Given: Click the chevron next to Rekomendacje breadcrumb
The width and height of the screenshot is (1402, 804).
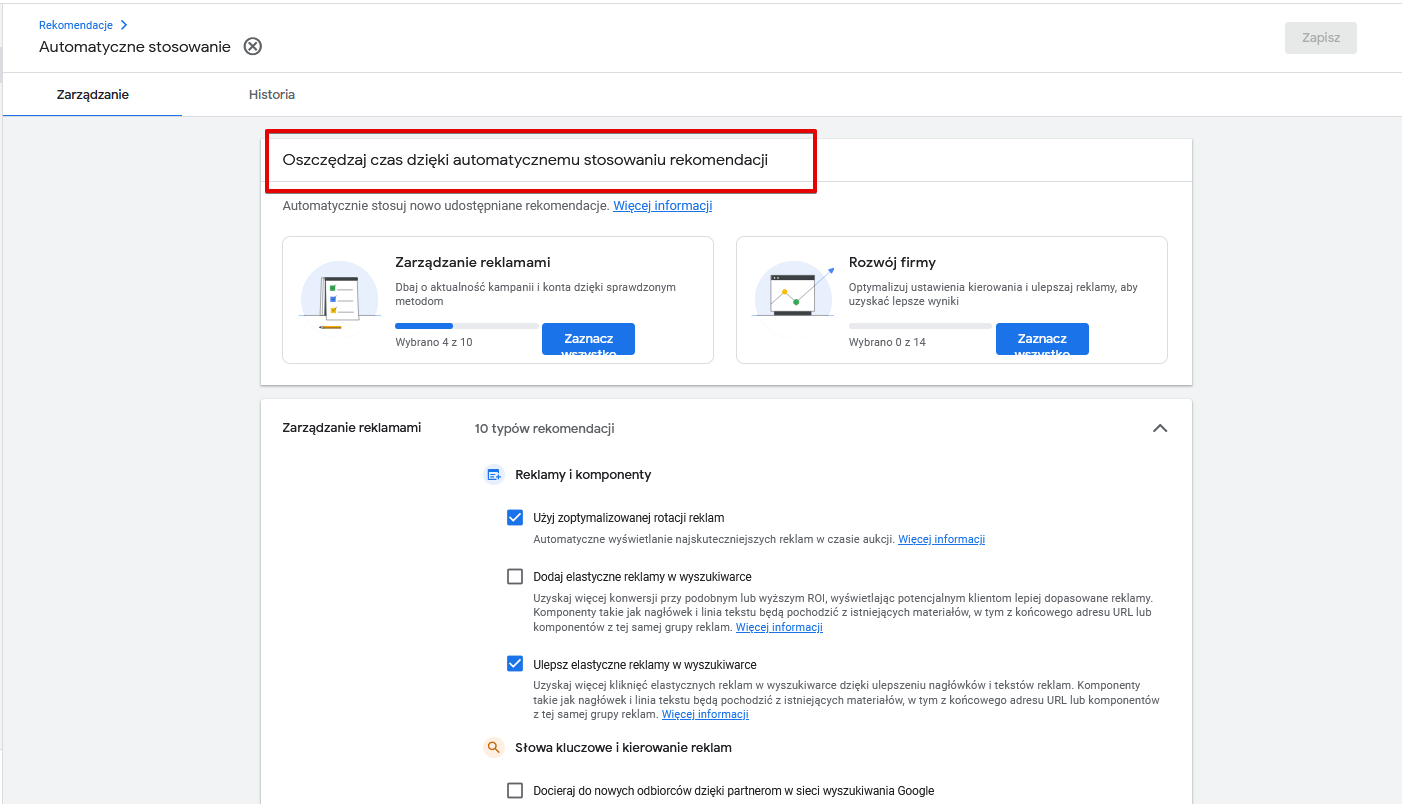Looking at the screenshot, I should 124,25.
